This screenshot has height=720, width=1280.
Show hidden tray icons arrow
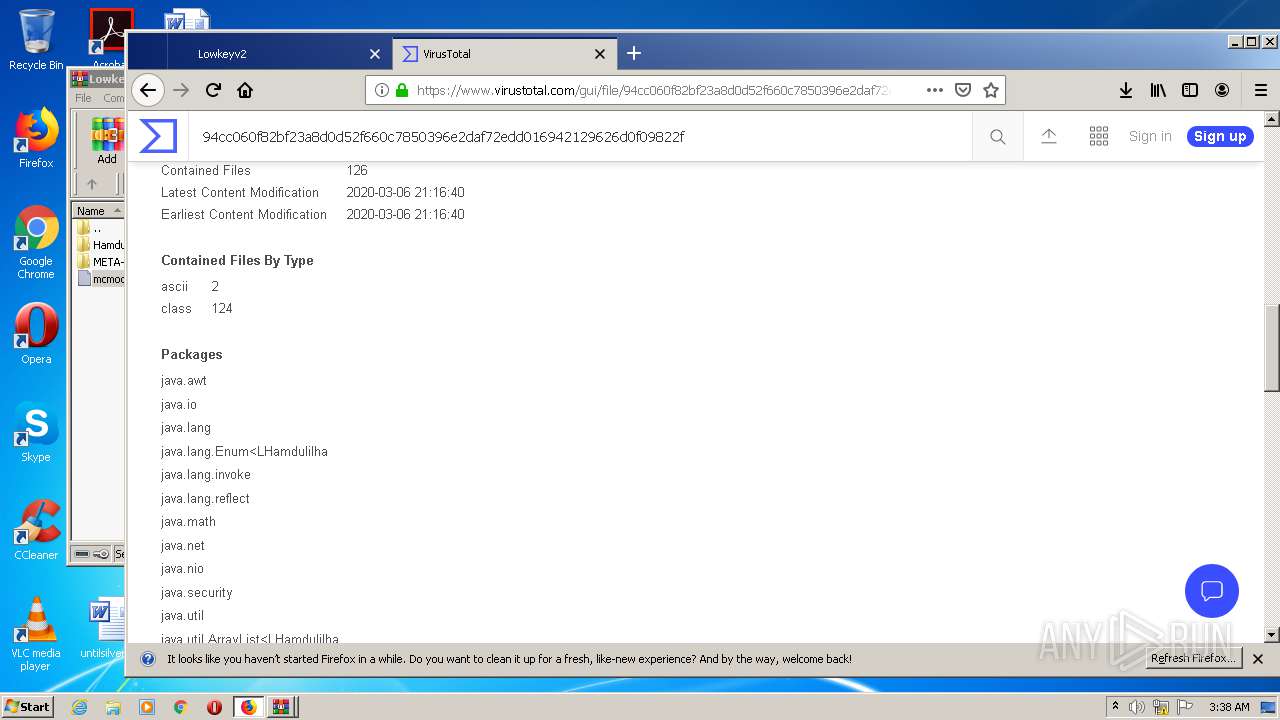point(1115,707)
